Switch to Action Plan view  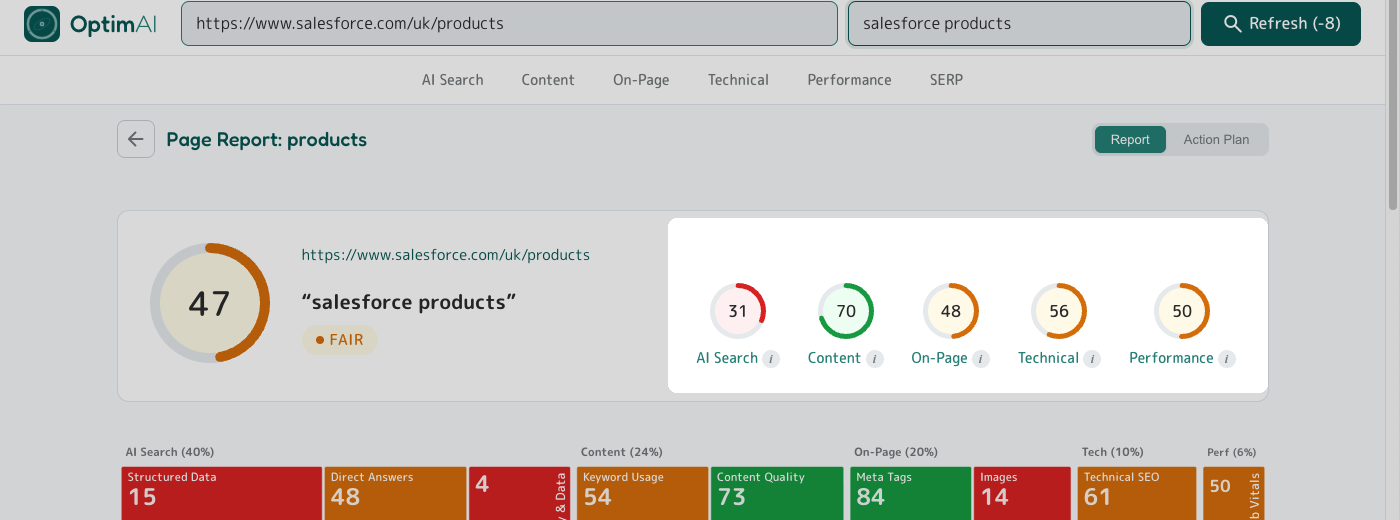(1216, 140)
